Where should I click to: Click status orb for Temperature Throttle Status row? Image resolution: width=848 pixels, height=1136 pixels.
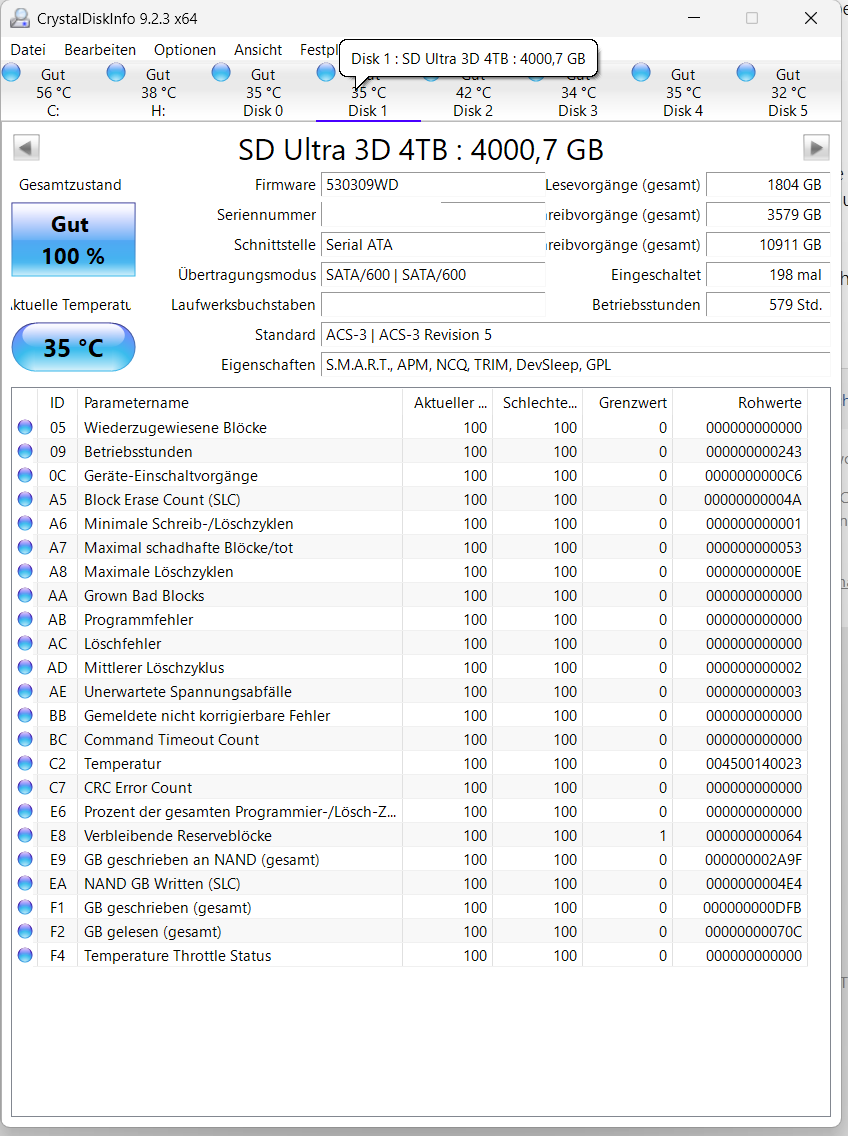25,956
